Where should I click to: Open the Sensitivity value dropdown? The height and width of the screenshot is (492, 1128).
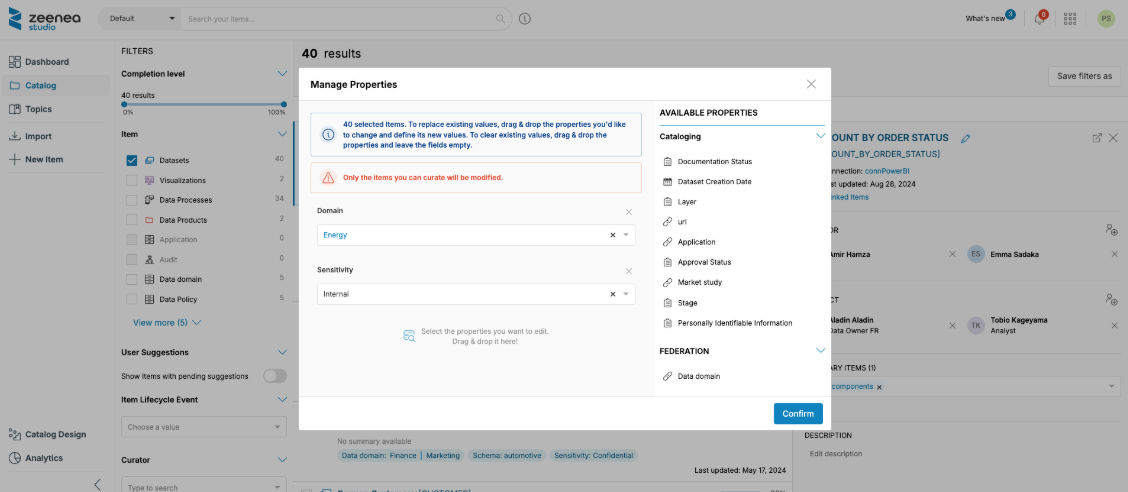627,294
